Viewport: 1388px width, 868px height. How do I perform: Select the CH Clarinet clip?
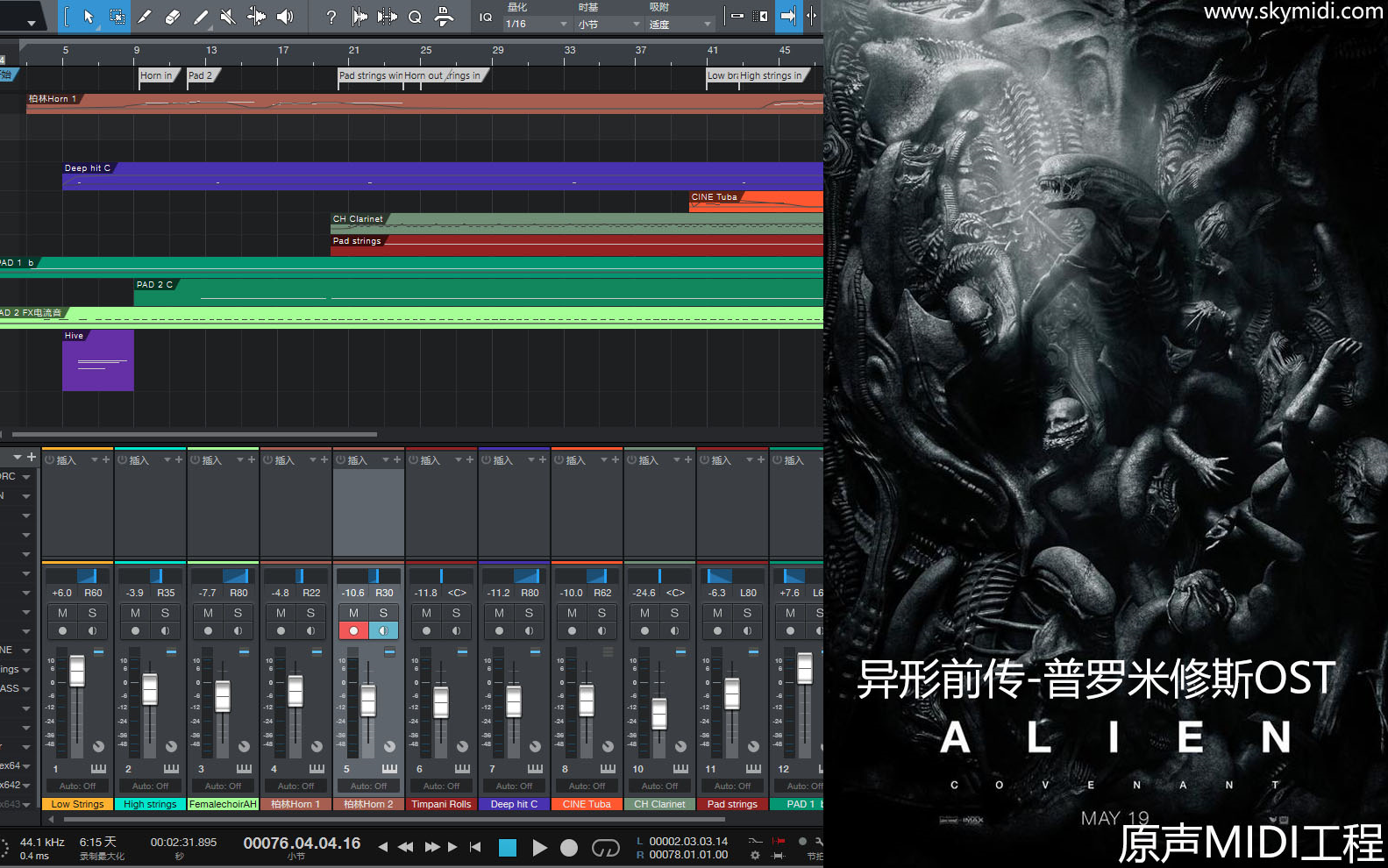point(576,223)
